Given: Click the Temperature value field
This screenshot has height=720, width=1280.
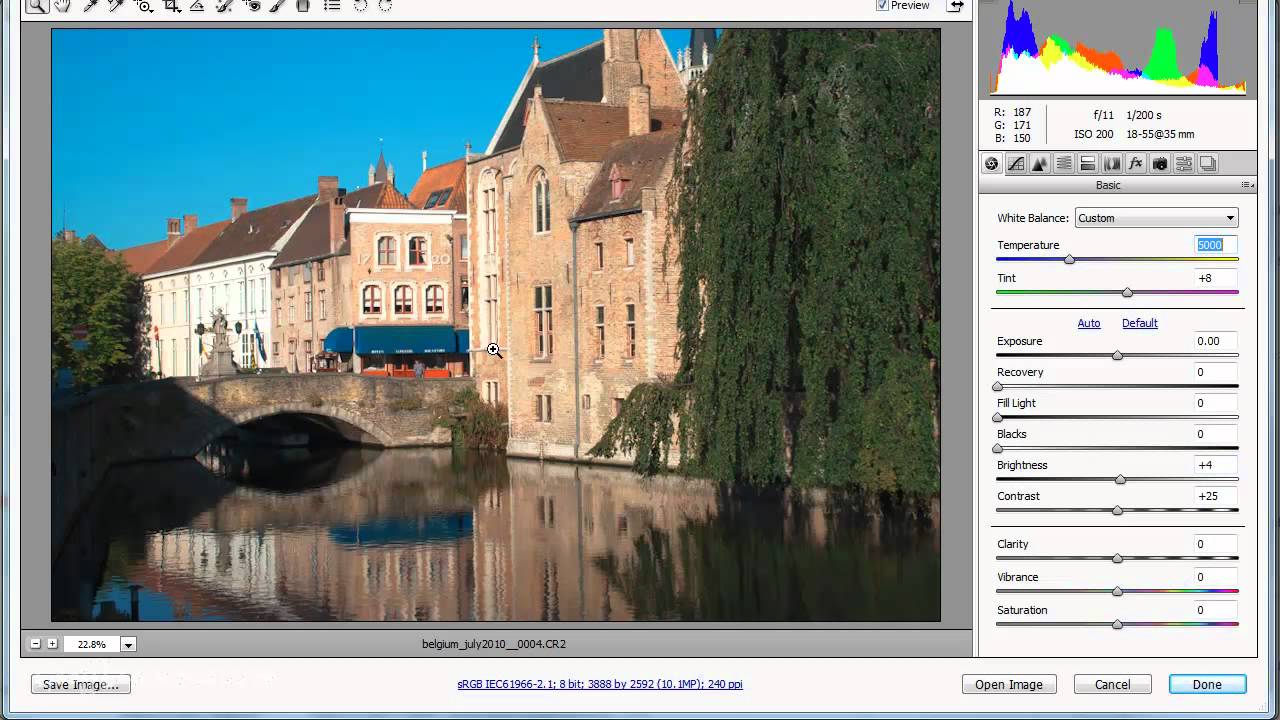Looking at the screenshot, I should 1216,245.
